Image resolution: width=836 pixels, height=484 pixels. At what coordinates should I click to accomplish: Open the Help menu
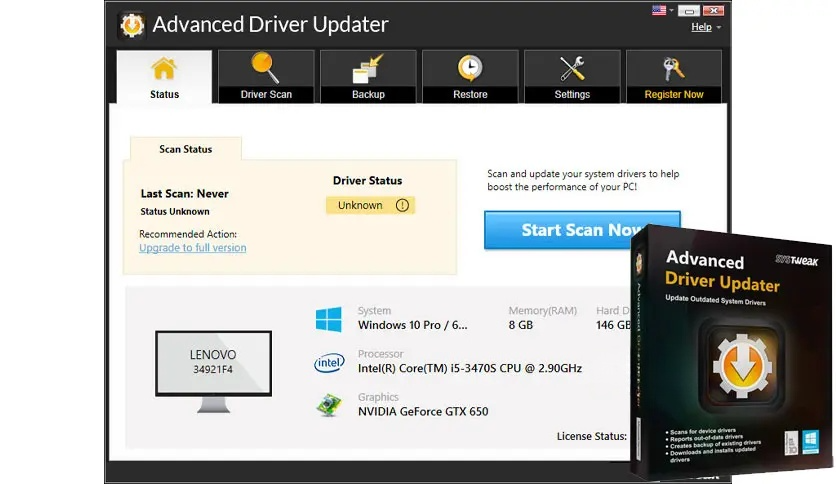point(701,27)
